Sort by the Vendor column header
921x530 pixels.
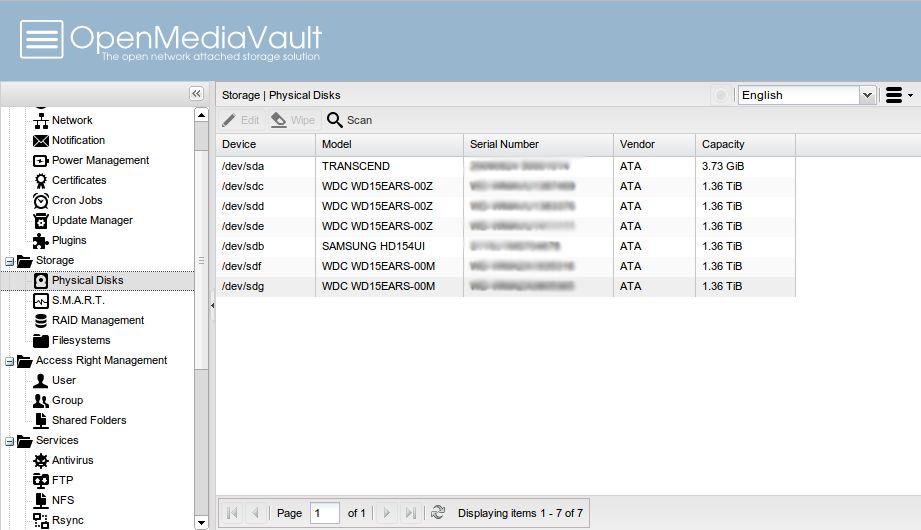point(654,145)
